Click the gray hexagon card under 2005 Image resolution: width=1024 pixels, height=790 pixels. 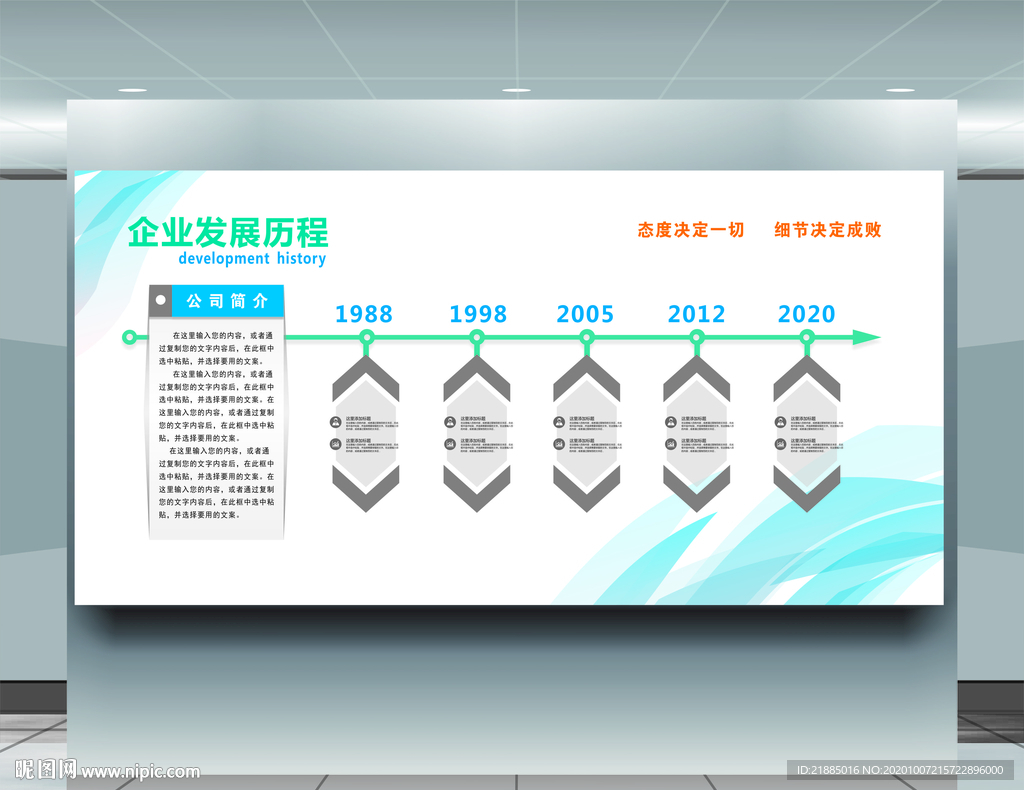pyautogui.click(x=586, y=434)
